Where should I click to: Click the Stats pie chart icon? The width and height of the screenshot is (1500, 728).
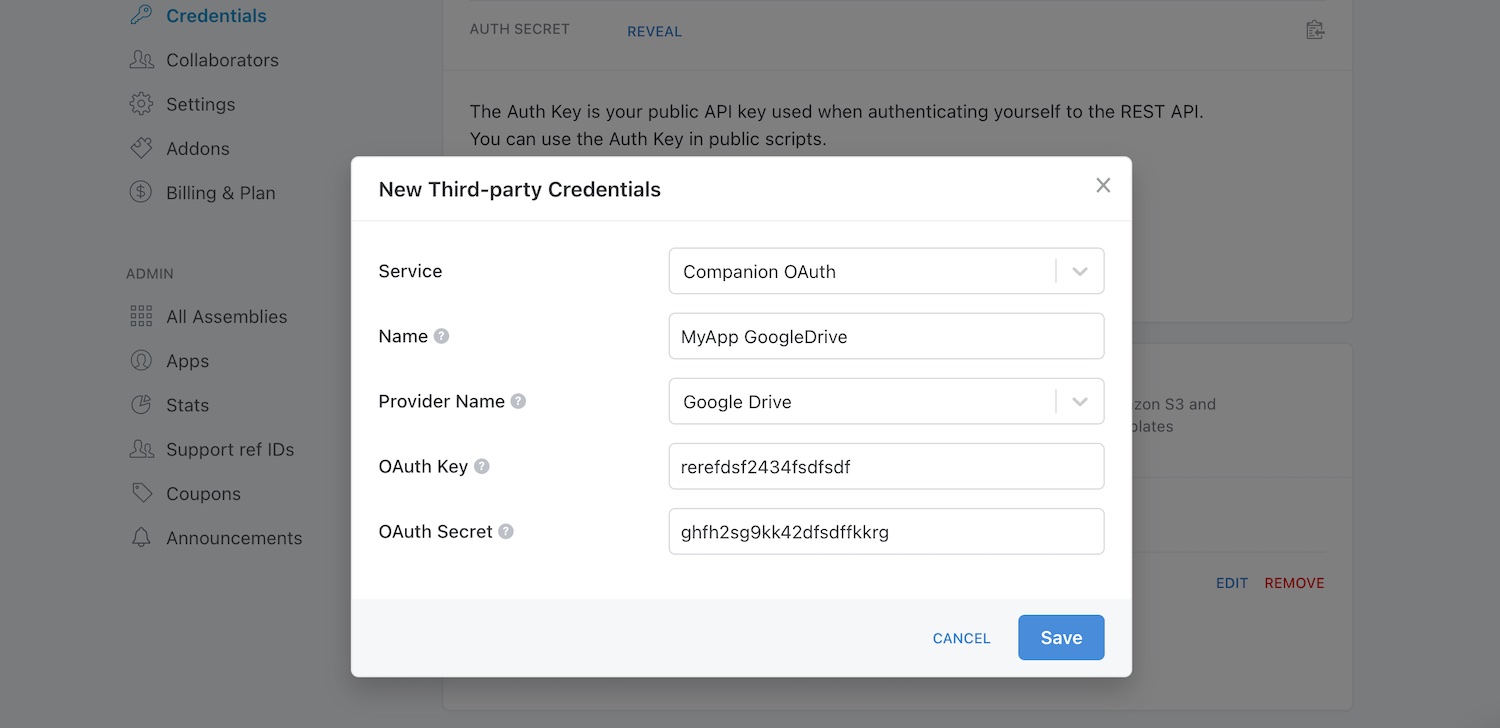click(141, 405)
